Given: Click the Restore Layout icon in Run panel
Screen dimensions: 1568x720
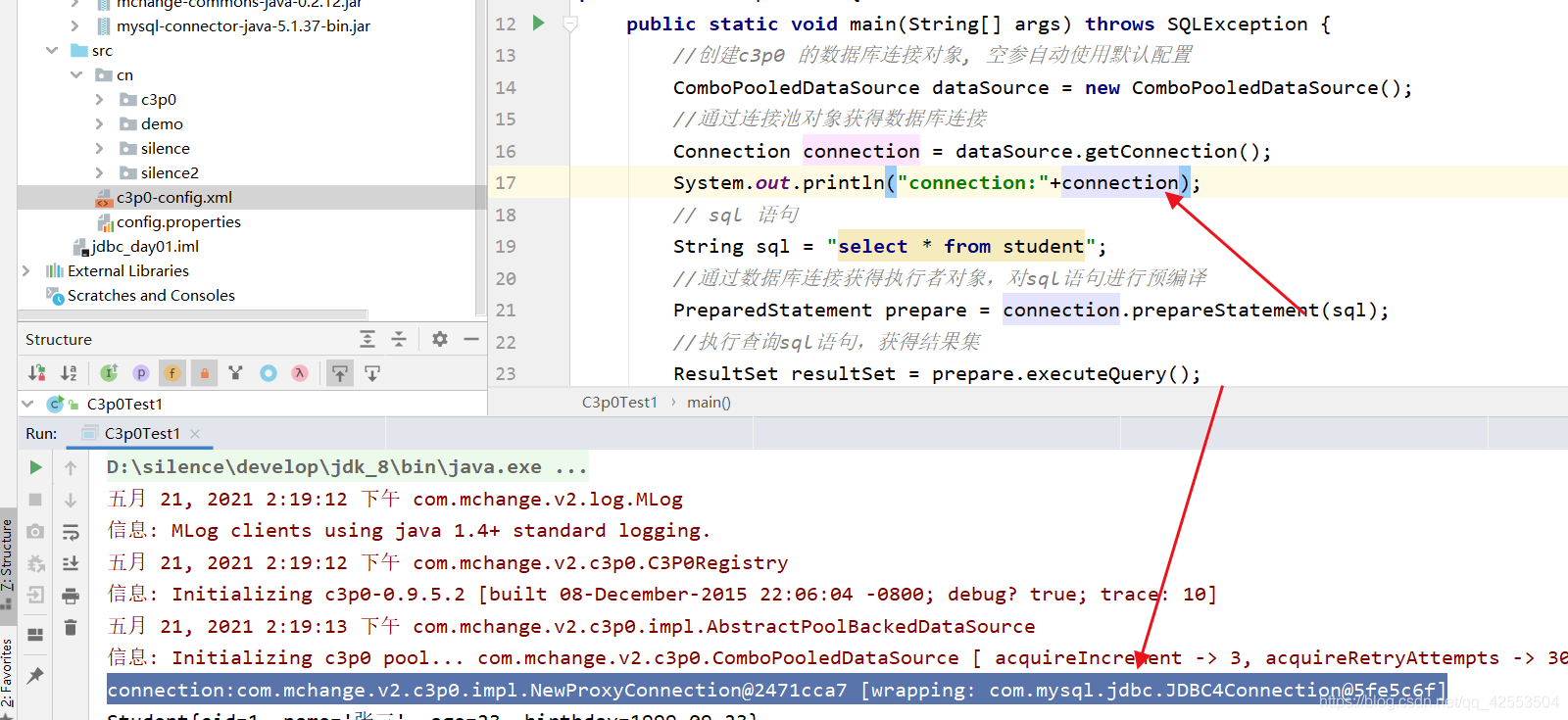Looking at the screenshot, I should [35, 635].
